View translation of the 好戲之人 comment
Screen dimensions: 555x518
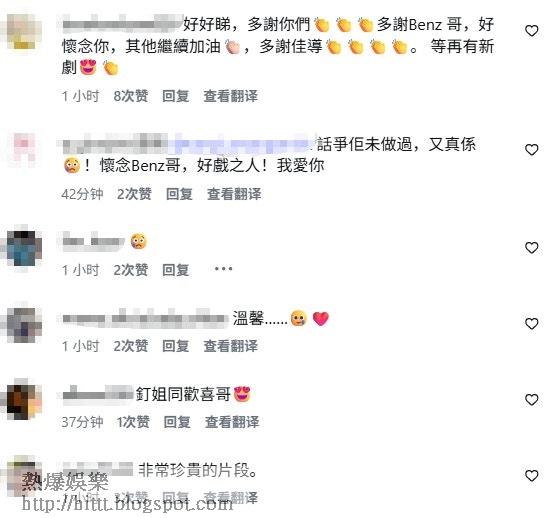234,194
